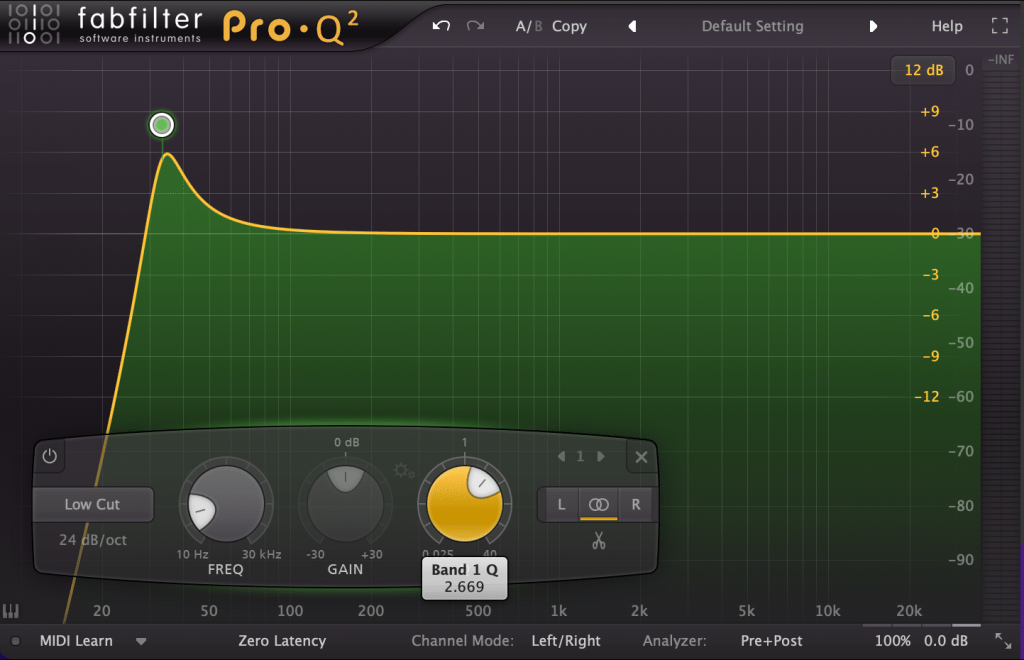Open full screen mode via the expand icon

click(999, 26)
